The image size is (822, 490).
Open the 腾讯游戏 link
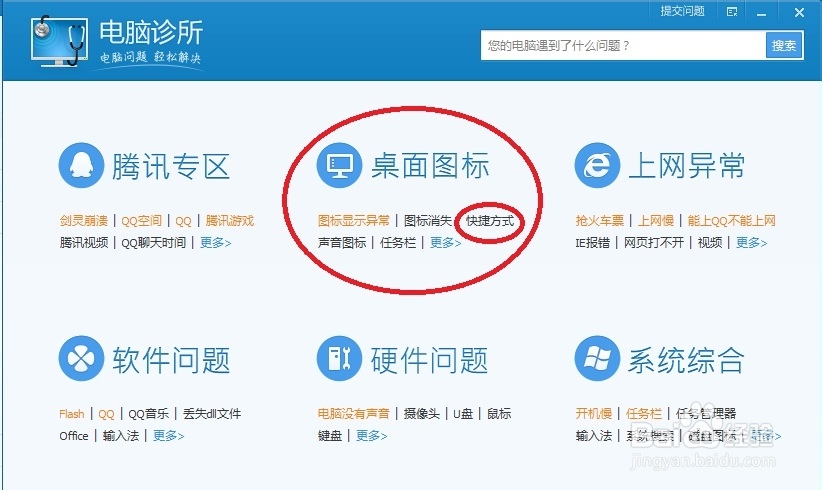click(x=230, y=221)
